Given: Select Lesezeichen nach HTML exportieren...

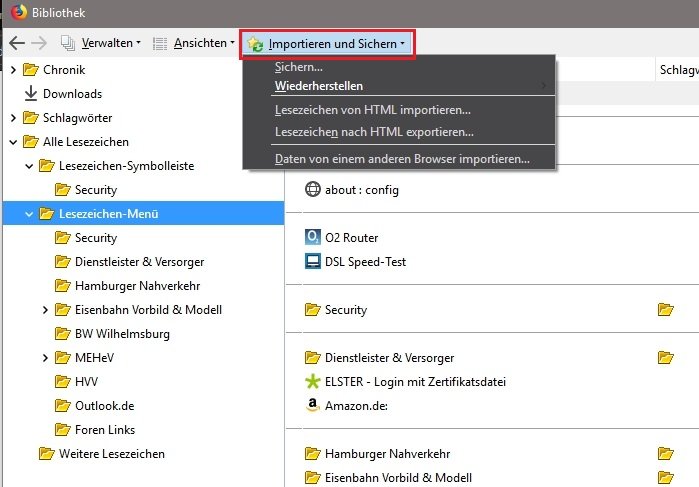Looking at the screenshot, I should (x=374, y=131).
